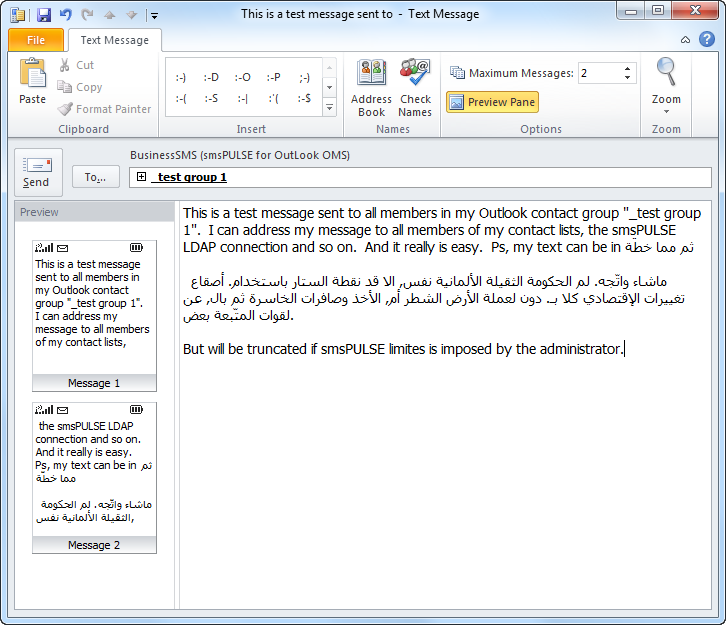The height and width of the screenshot is (625, 726).
Task: Click the envelope icon in Message 1 preview
Action: 63,248
